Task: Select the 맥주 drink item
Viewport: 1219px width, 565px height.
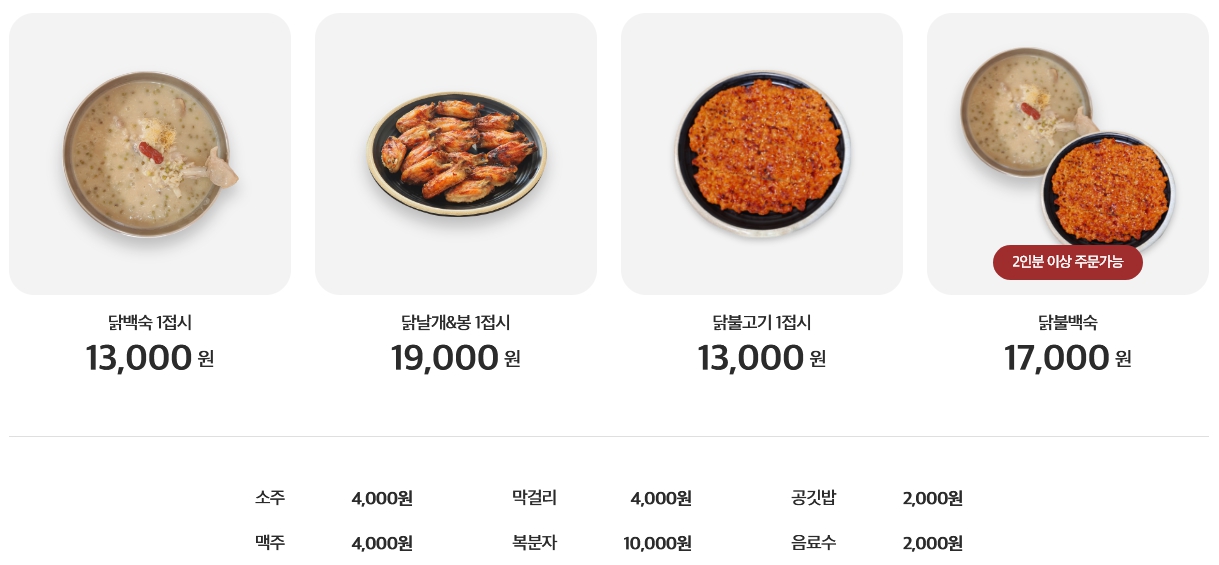Action: 270,543
